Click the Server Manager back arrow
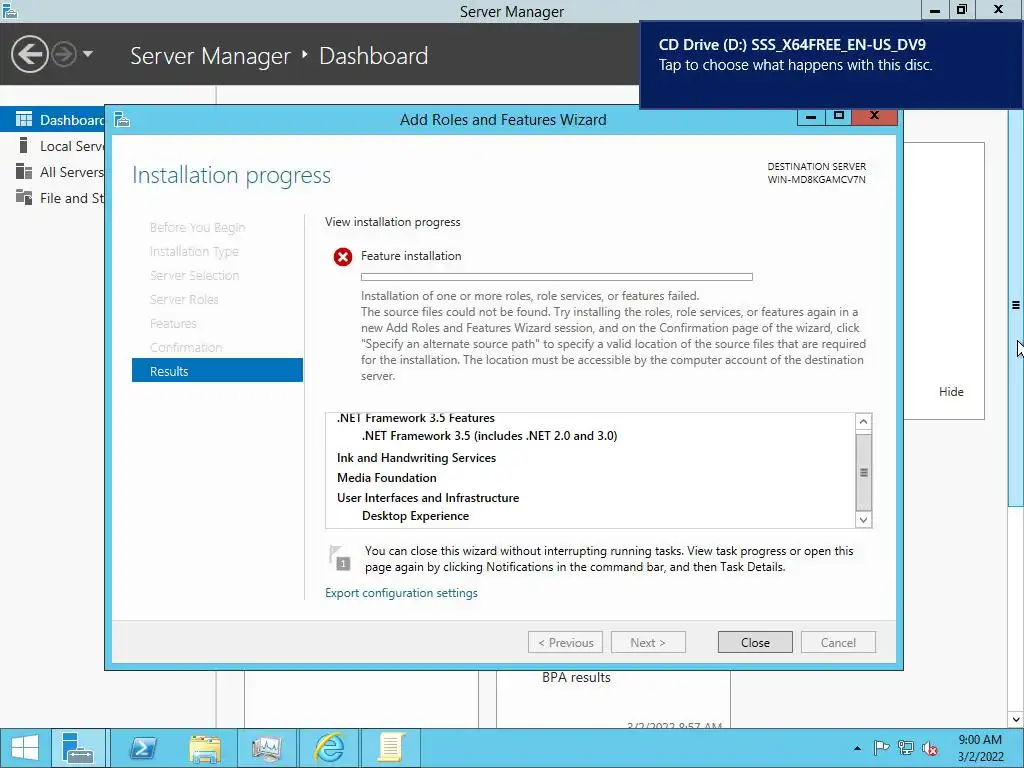Screen dimensions: 1024x768 click(29, 54)
